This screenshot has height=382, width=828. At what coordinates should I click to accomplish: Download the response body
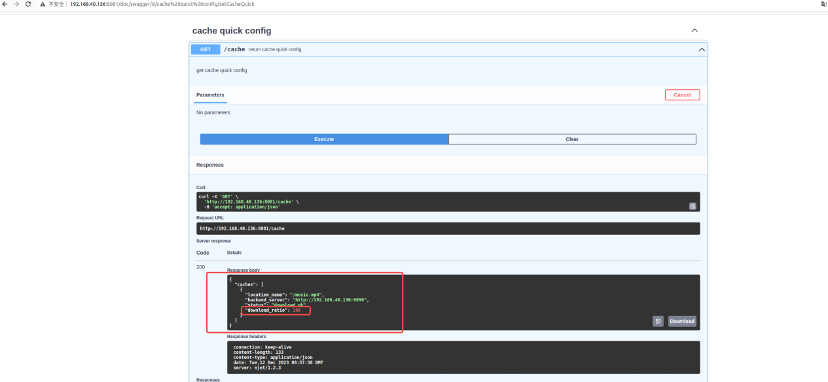click(682, 321)
